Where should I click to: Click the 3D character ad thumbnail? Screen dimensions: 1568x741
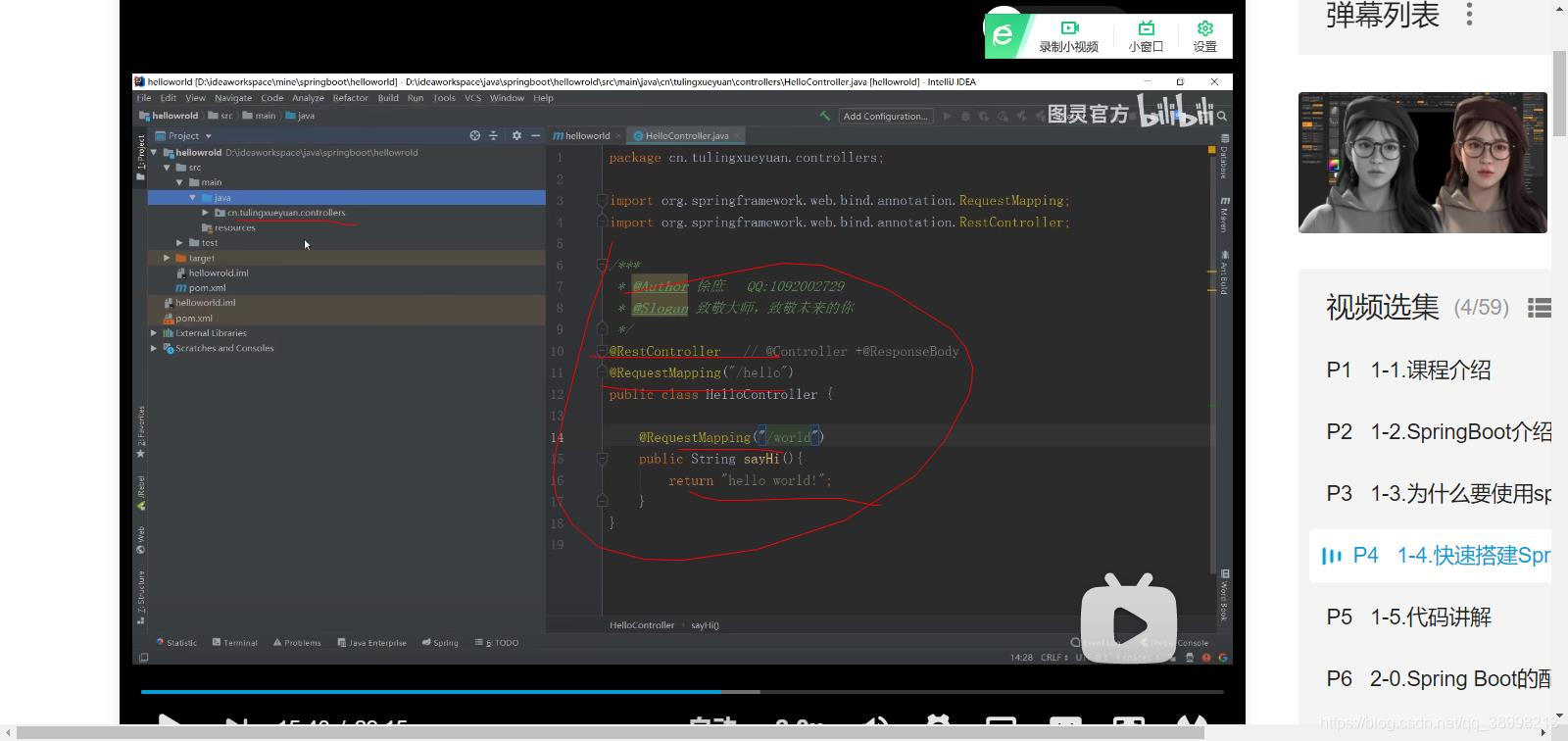click(1423, 163)
